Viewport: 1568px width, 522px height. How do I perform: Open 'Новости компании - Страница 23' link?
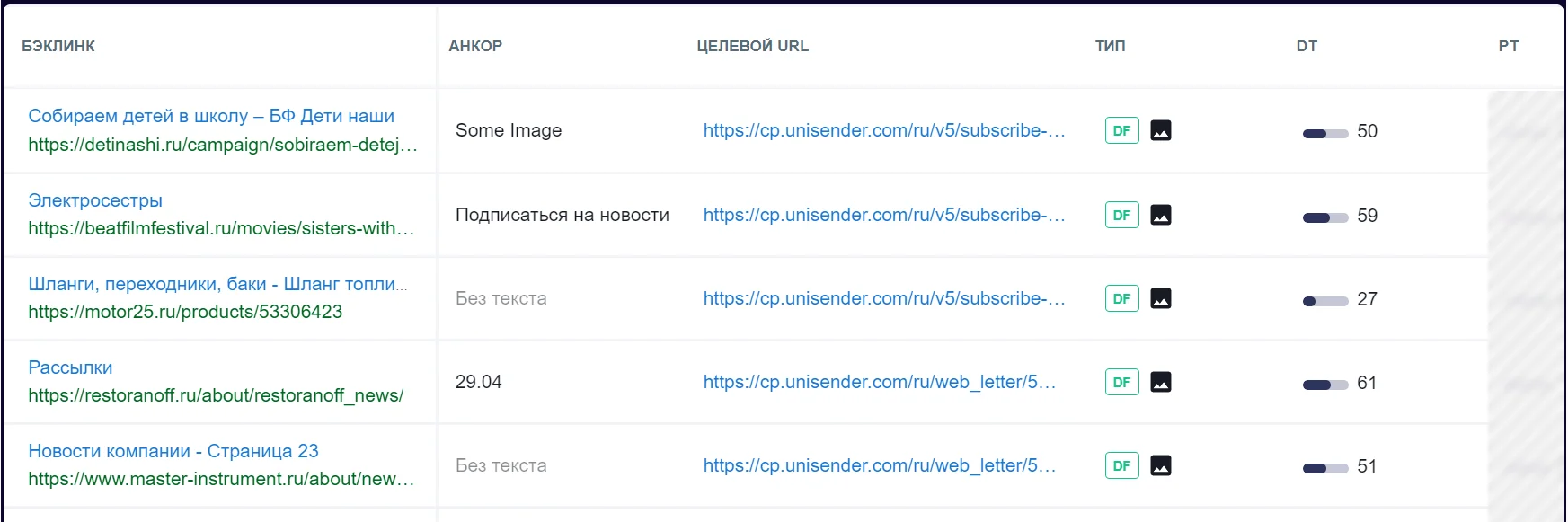[x=173, y=451]
